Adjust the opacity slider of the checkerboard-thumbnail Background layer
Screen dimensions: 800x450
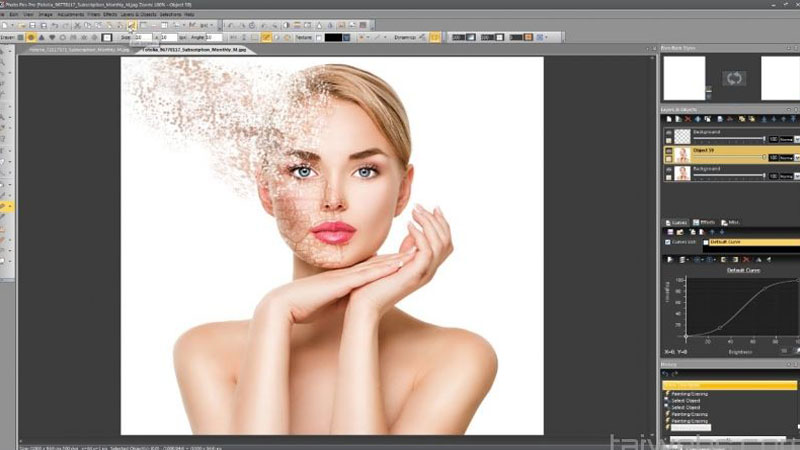[730, 139]
